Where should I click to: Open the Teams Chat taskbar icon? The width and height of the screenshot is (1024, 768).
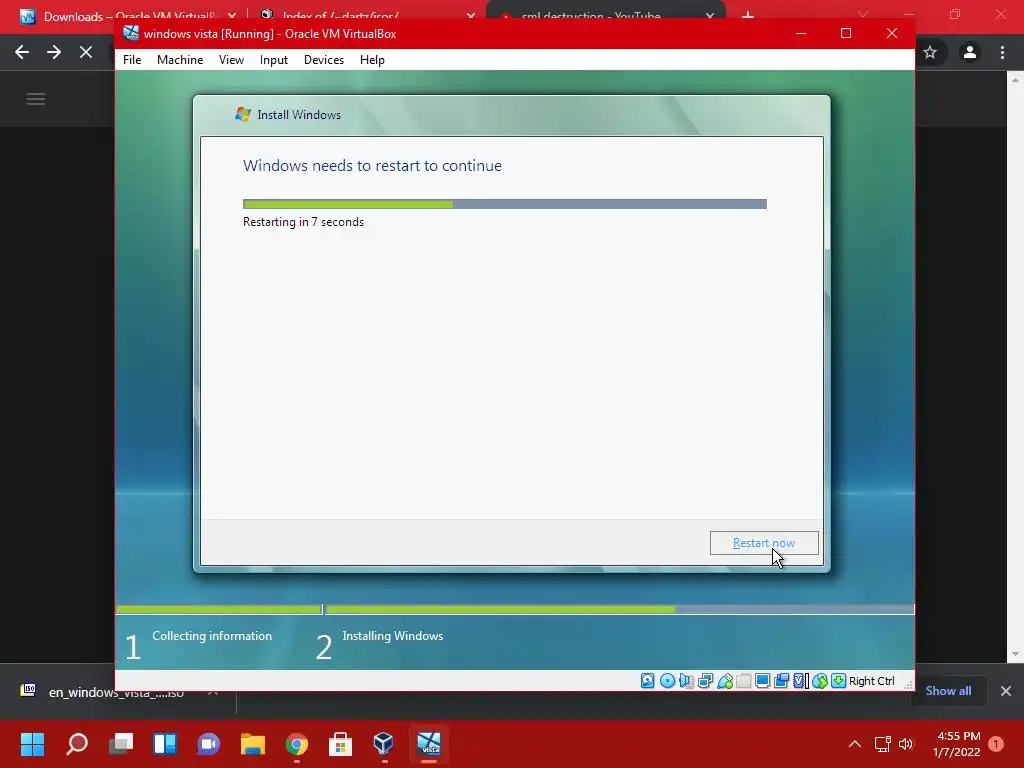[208, 744]
